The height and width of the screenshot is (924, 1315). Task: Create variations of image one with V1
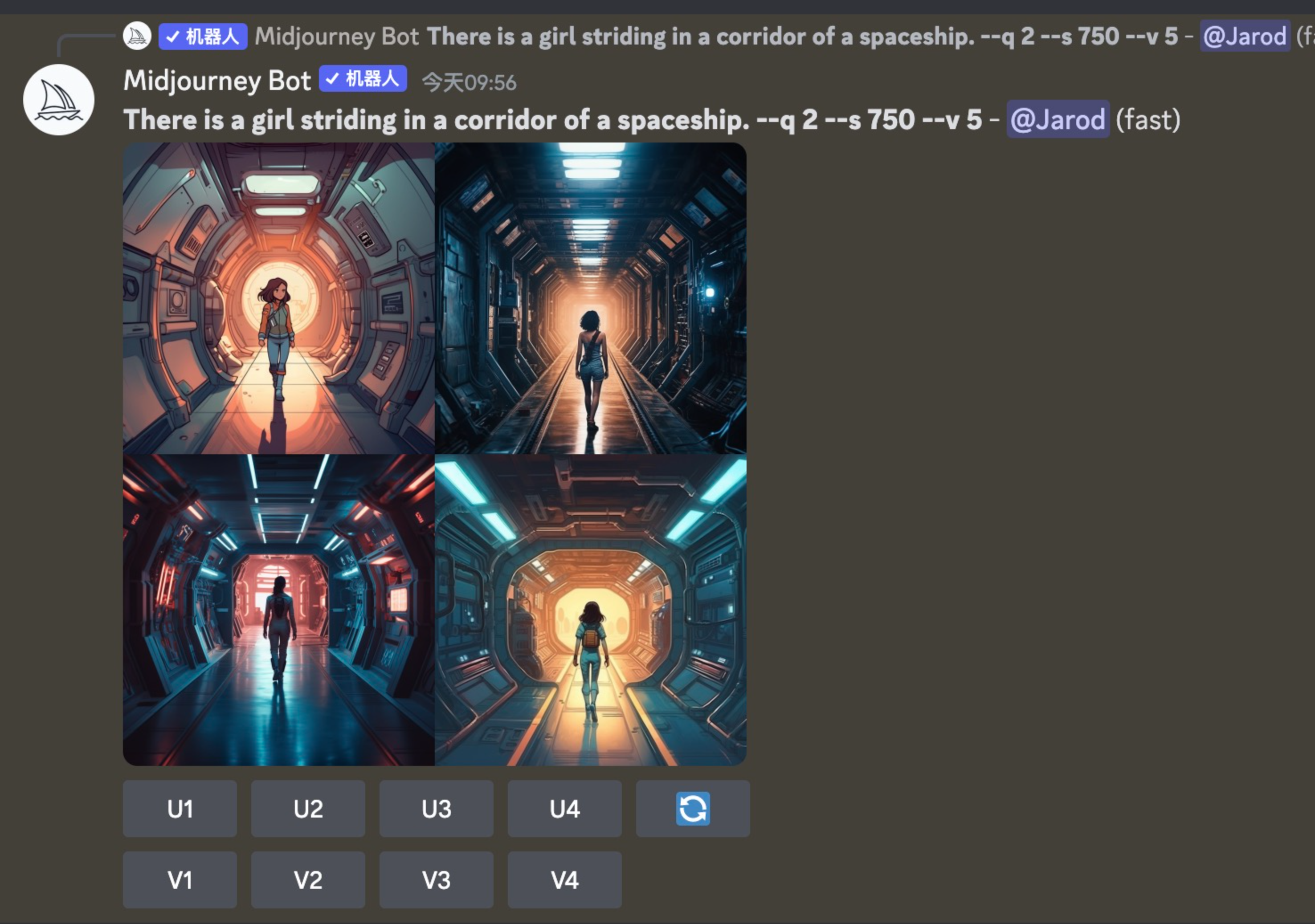click(x=180, y=880)
